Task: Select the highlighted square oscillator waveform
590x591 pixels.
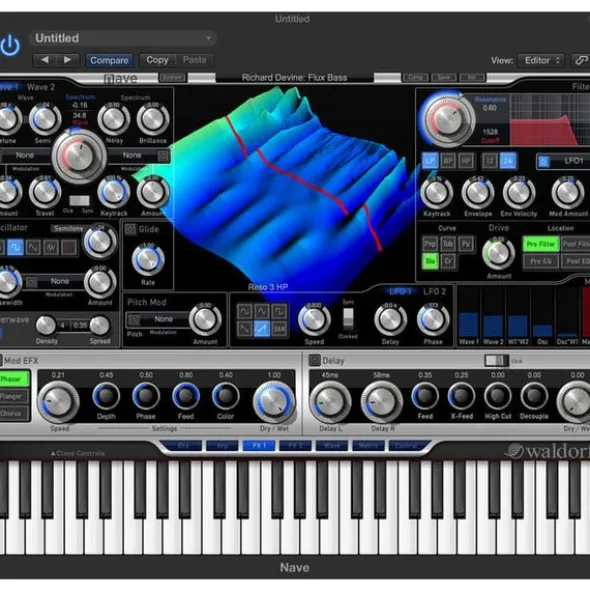Action: point(15,247)
